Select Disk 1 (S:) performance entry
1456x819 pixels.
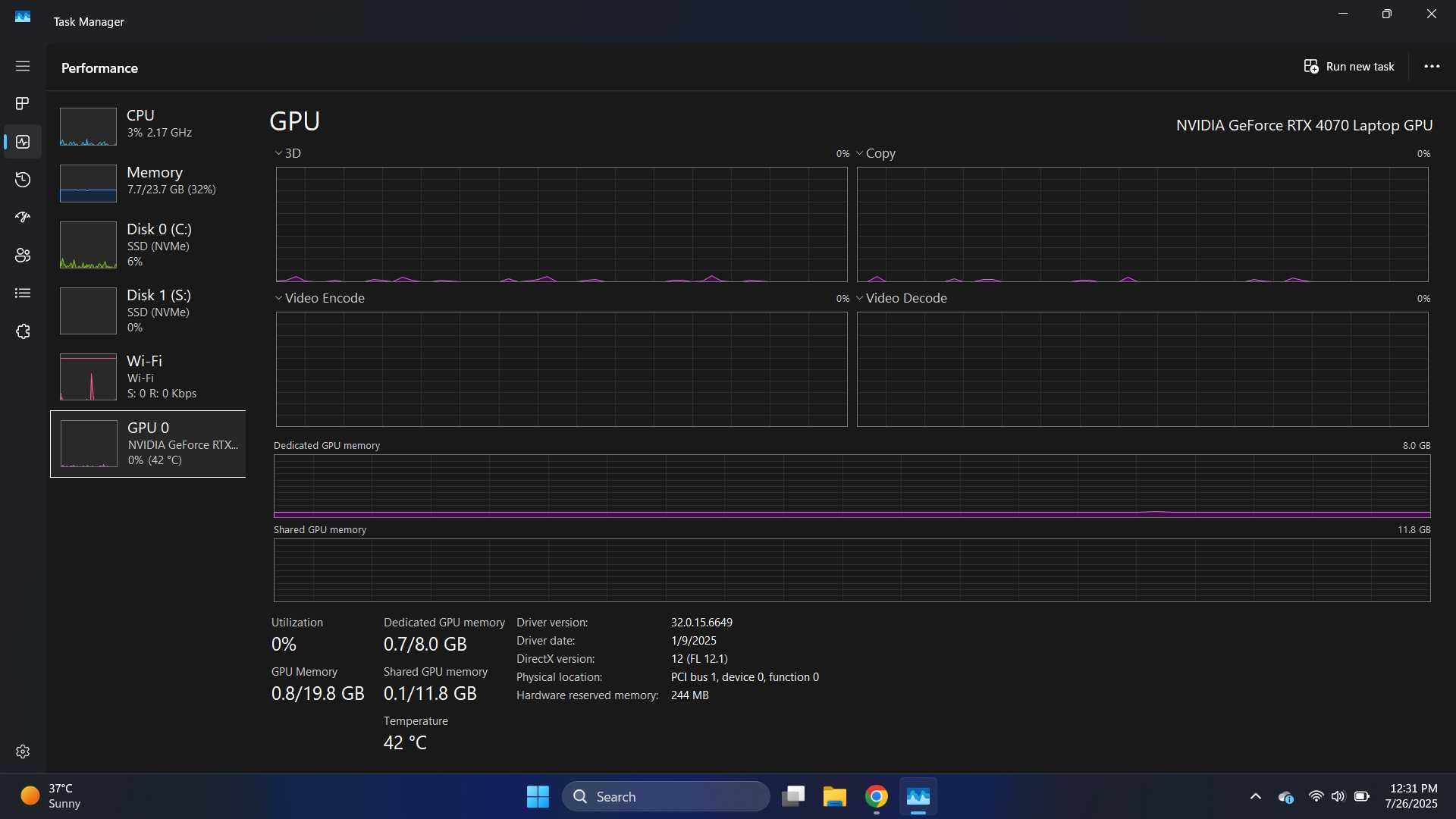point(148,311)
